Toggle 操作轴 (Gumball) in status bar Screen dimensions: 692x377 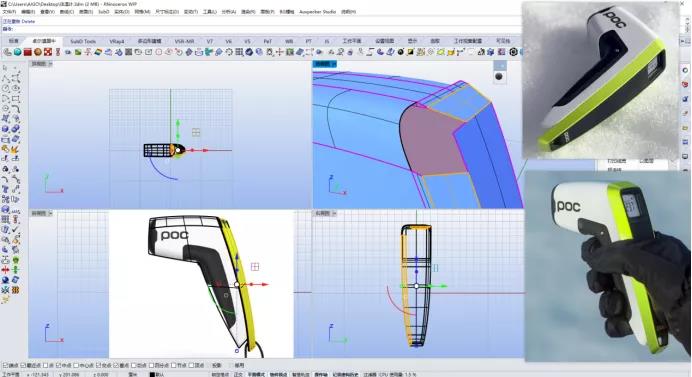point(321,374)
